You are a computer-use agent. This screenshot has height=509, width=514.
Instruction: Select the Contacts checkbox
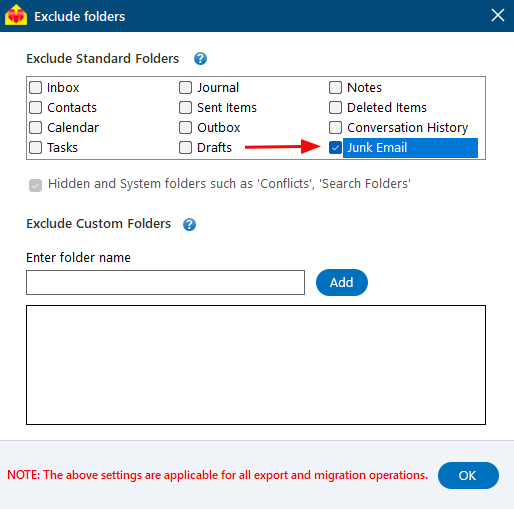coord(35,108)
